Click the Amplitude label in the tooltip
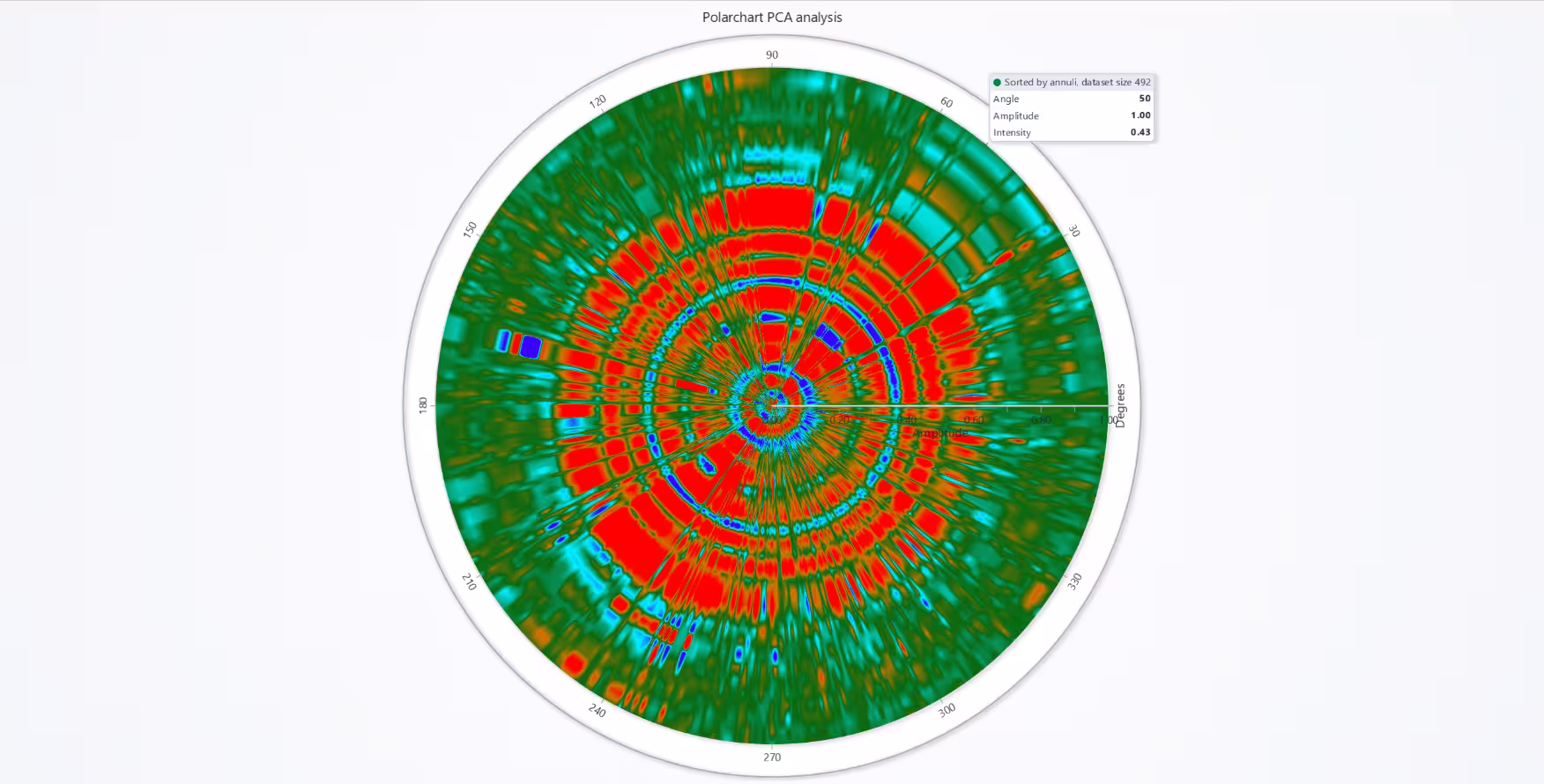 click(x=1016, y=115)
